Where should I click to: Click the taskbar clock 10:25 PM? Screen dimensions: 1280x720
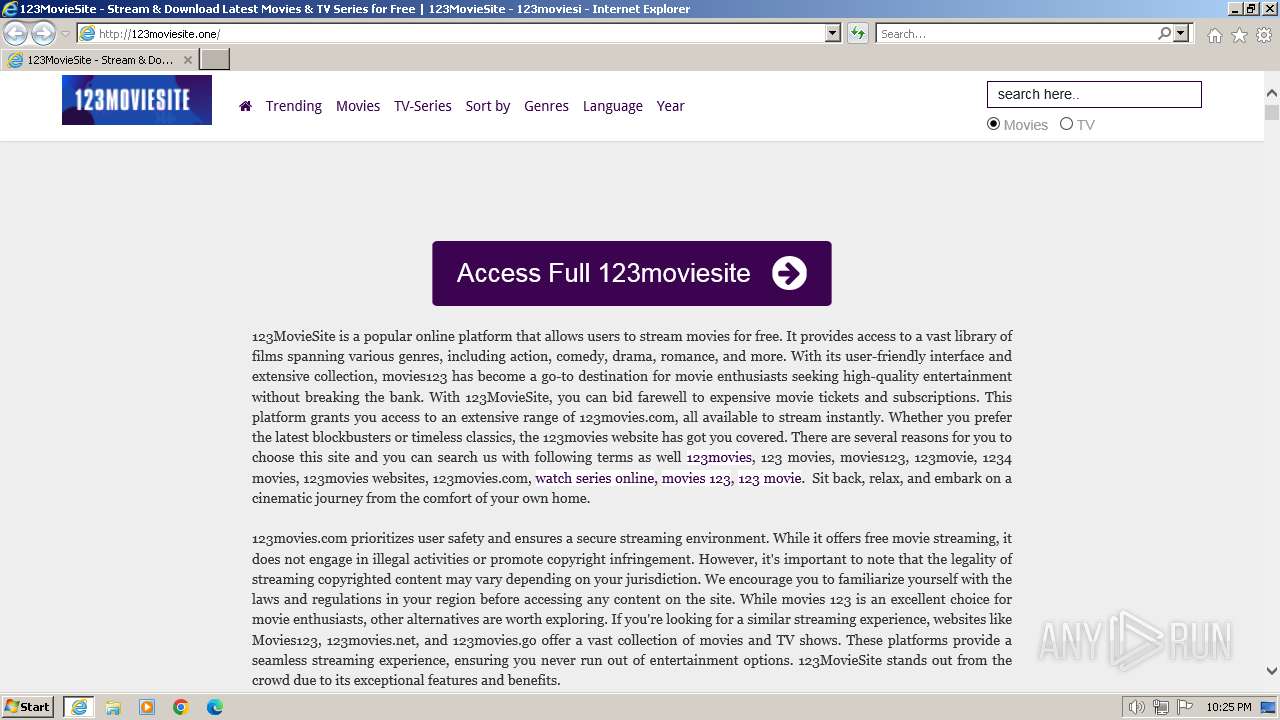click(1229, 707)
